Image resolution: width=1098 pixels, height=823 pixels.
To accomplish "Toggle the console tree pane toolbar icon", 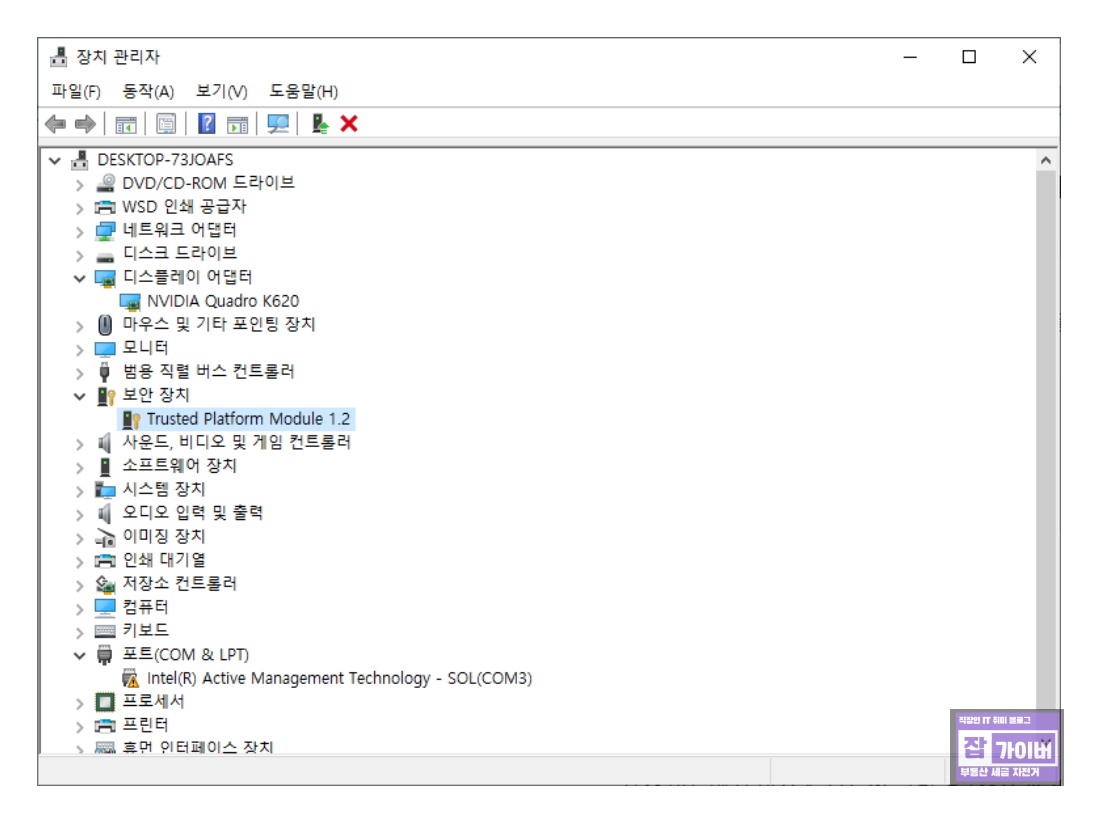I will [126, 125].
